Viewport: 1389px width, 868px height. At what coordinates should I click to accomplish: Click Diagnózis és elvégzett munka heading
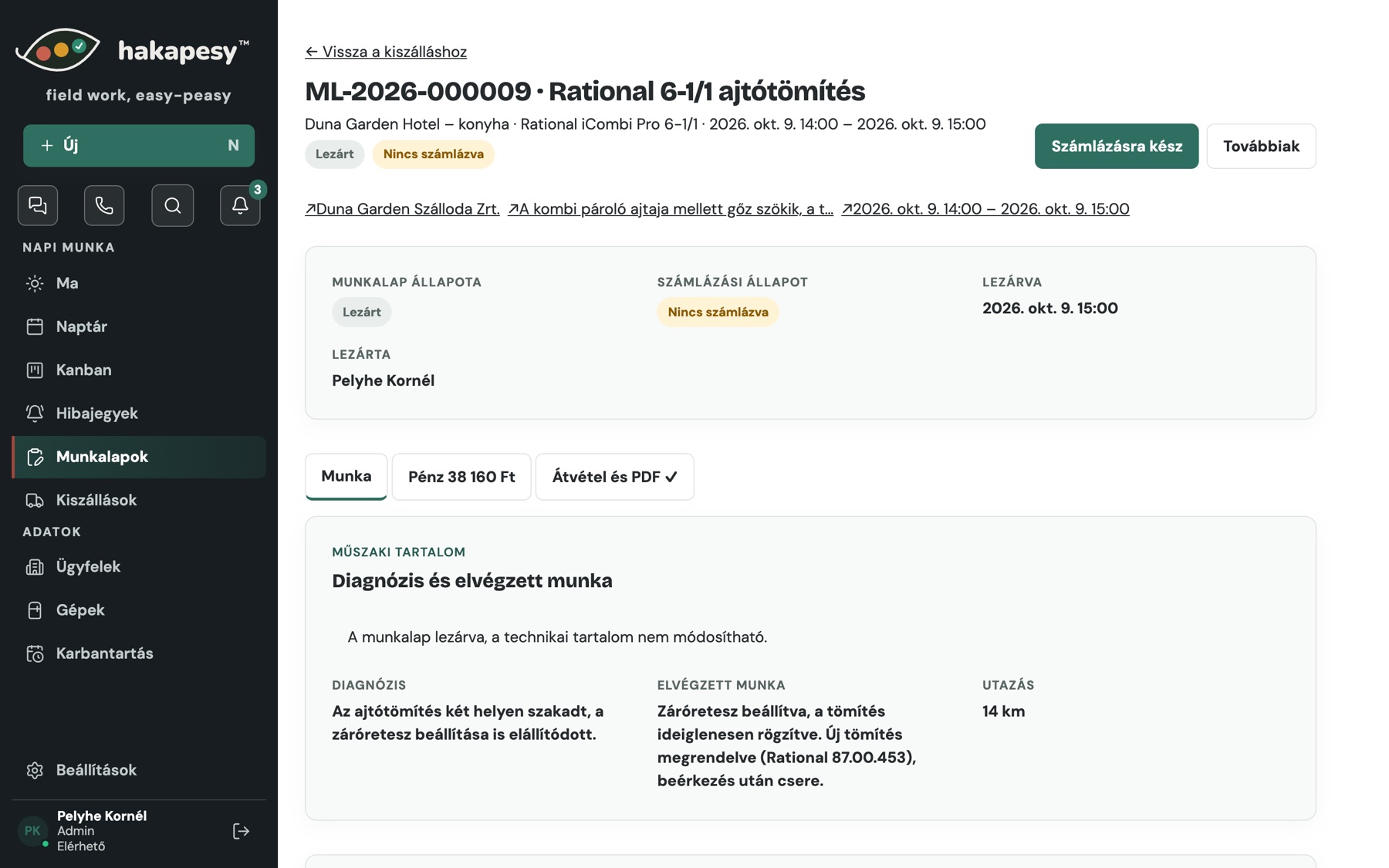(x=472, y=581)
